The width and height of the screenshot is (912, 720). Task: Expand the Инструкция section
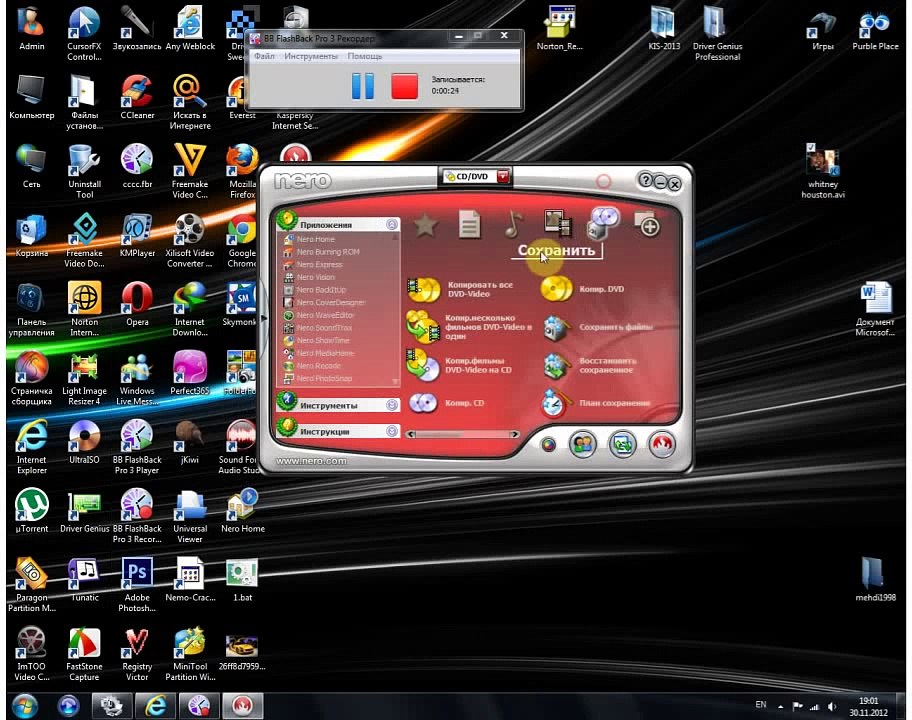[x=392, y=432]
